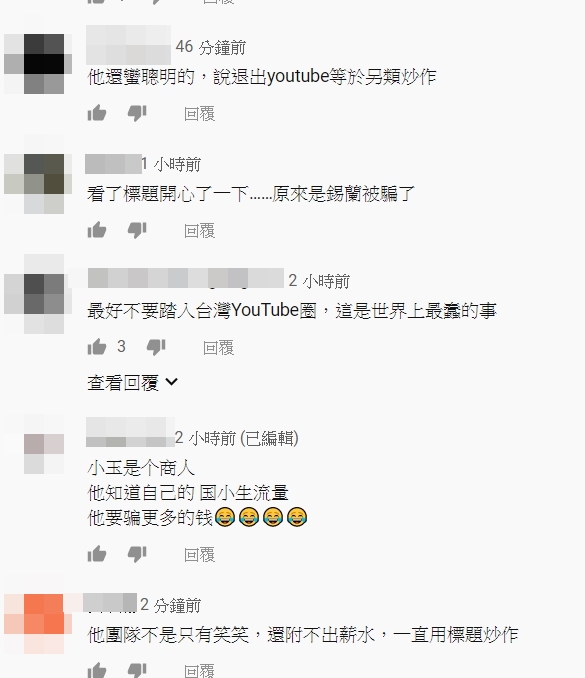Dislike the comment with 3 likes

[x=156, y=347]
